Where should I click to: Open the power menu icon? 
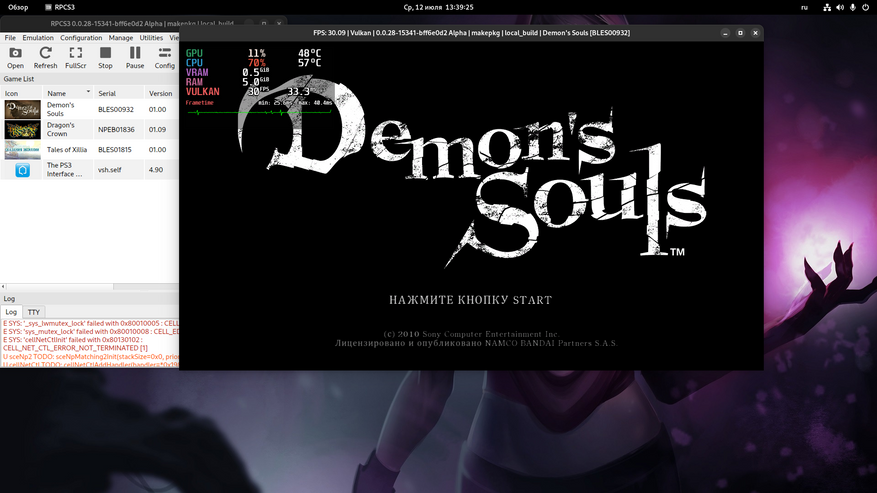click(865, 7)
